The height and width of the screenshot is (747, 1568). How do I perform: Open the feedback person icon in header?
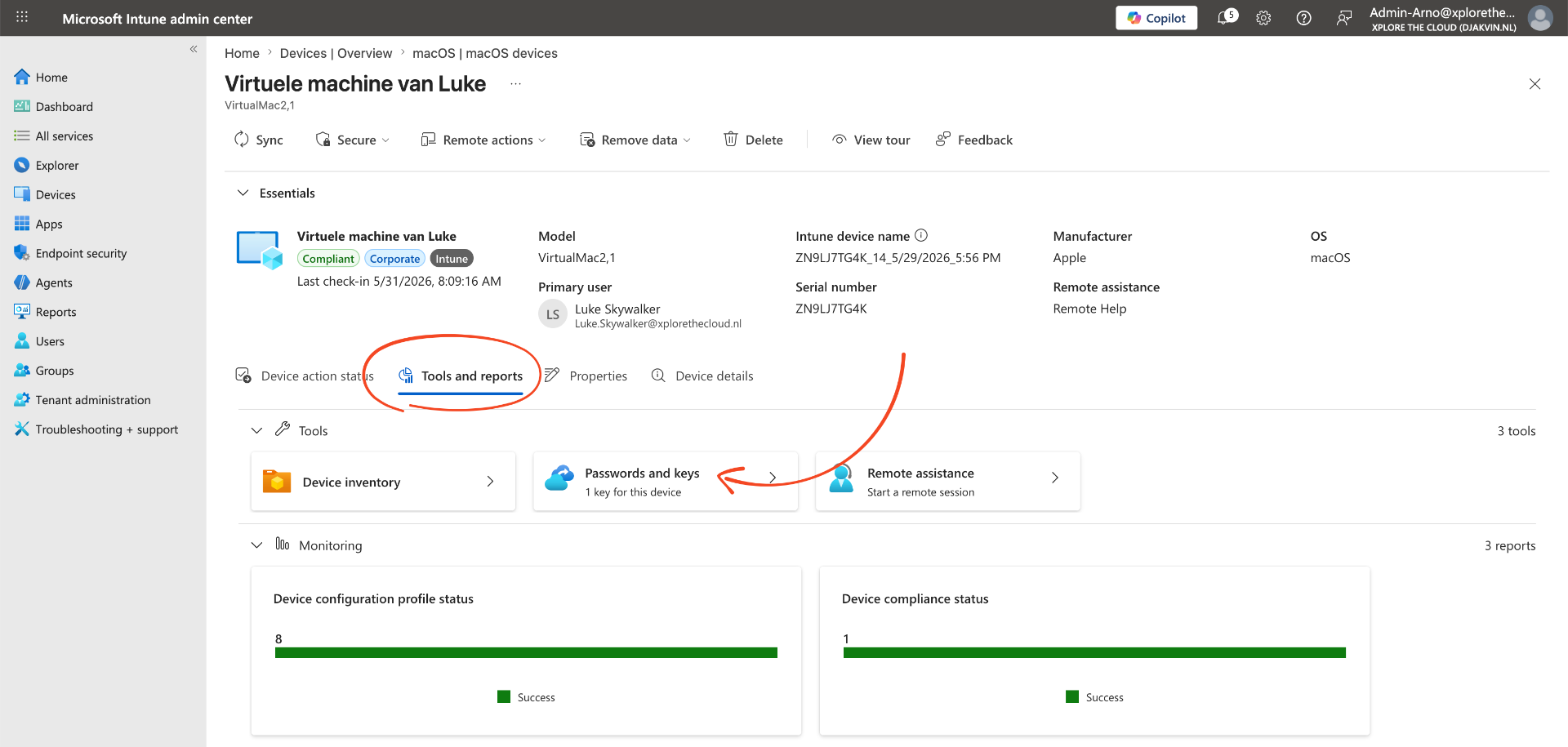coord(1344,18)
